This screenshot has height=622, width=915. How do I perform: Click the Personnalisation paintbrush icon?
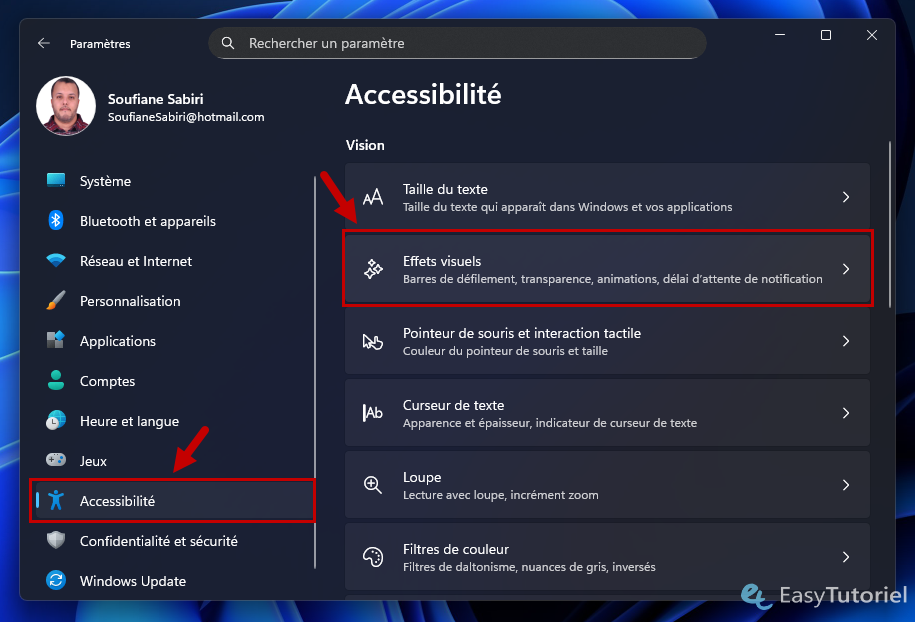click(x=58, y=301)
